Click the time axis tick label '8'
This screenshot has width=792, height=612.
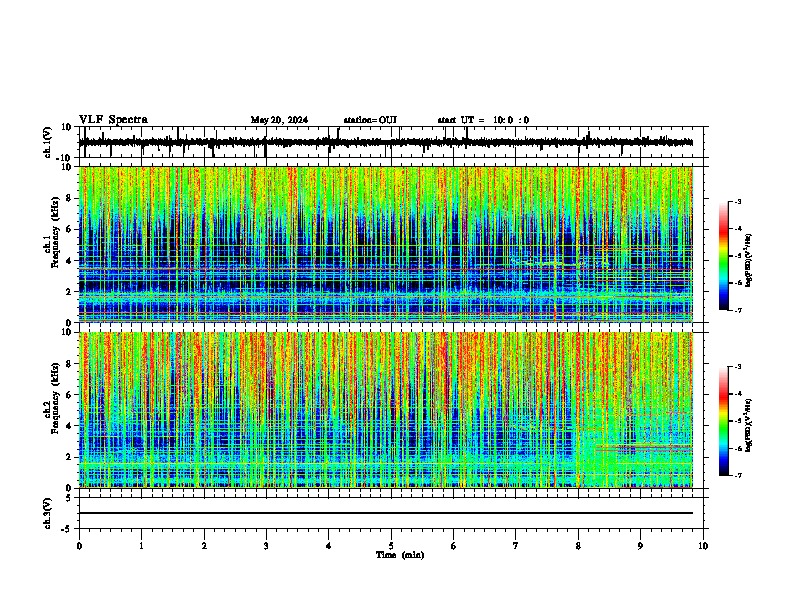[x=578, y=546]
